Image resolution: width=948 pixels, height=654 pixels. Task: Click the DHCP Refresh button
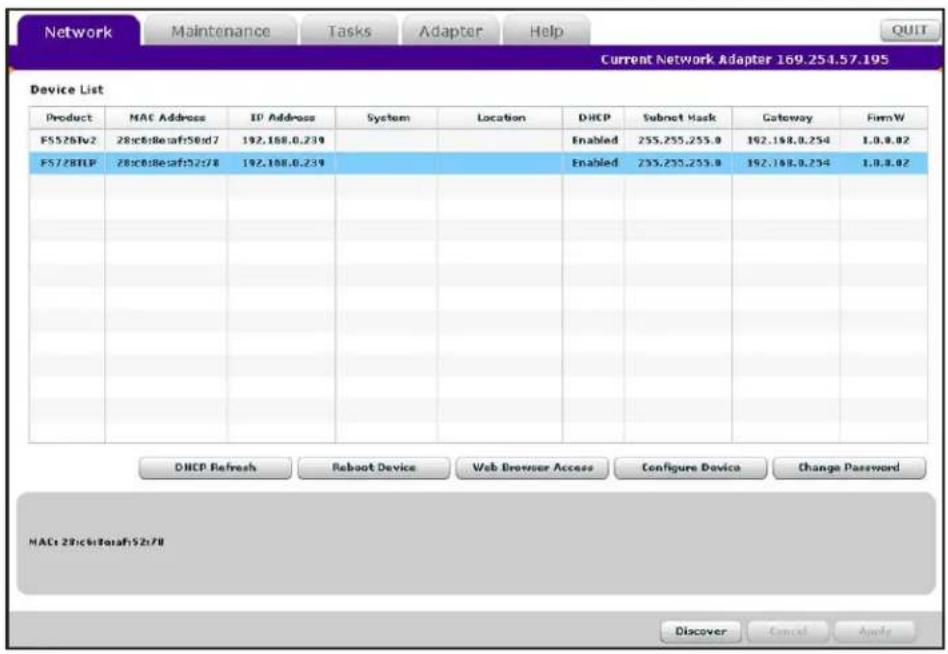click(x=215, y=468)
